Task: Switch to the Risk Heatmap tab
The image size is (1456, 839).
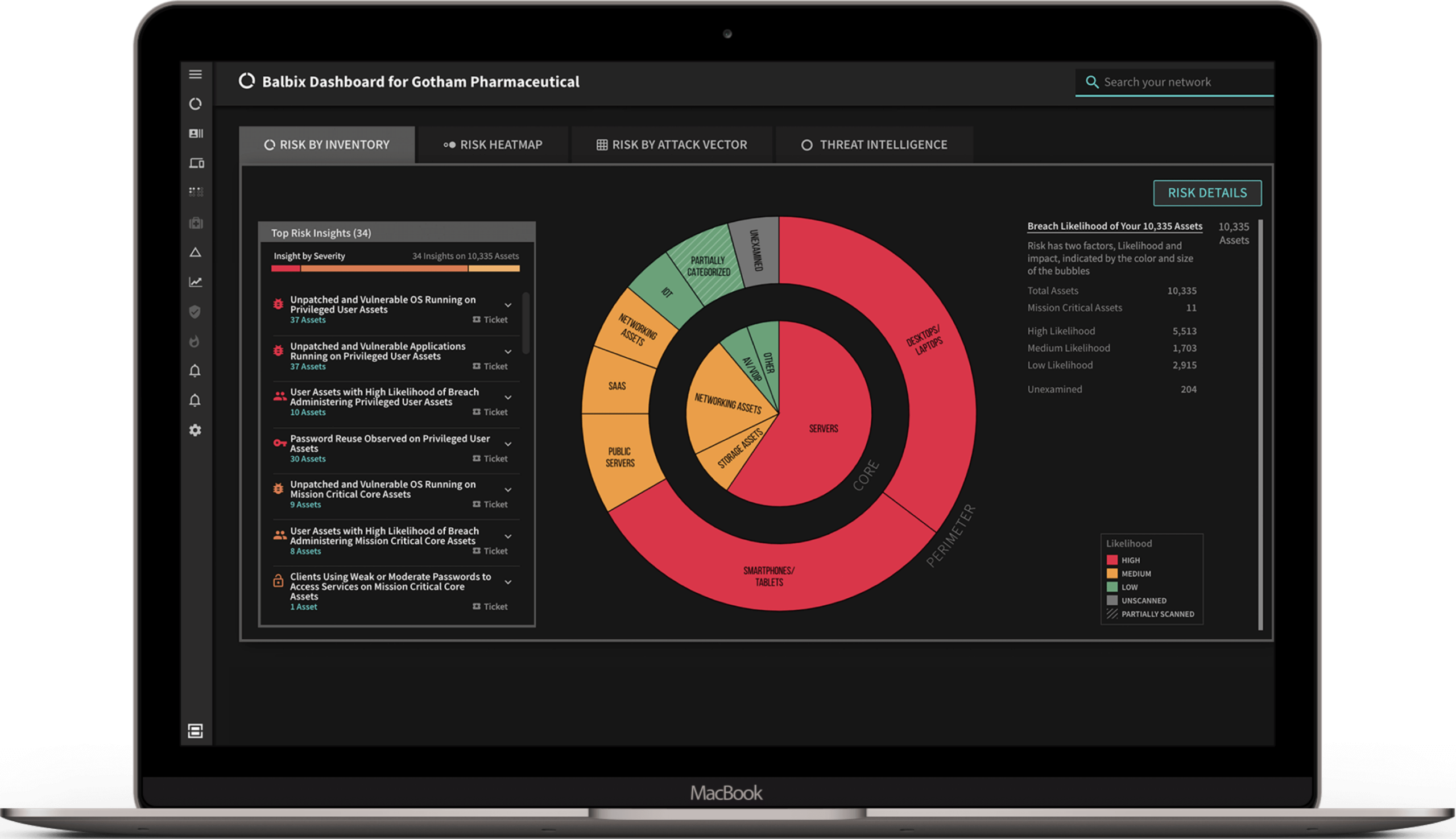Action: pos(493,144)
